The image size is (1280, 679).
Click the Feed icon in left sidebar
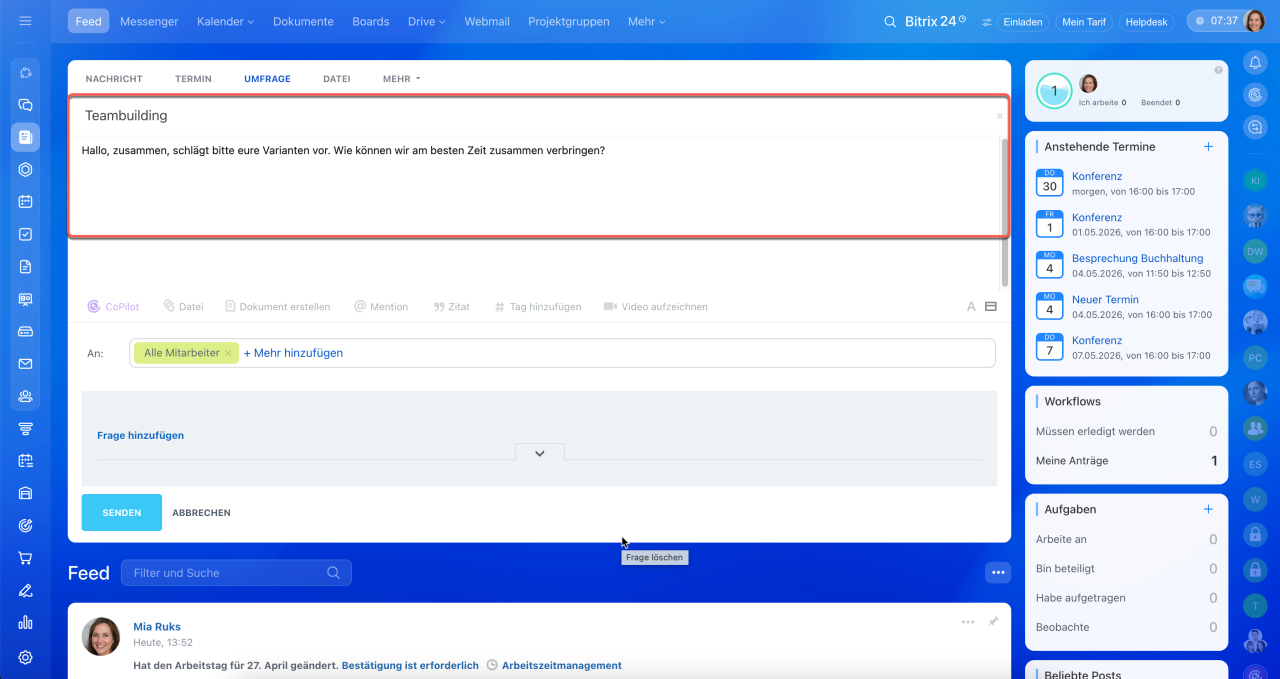(x=25, y=137)
